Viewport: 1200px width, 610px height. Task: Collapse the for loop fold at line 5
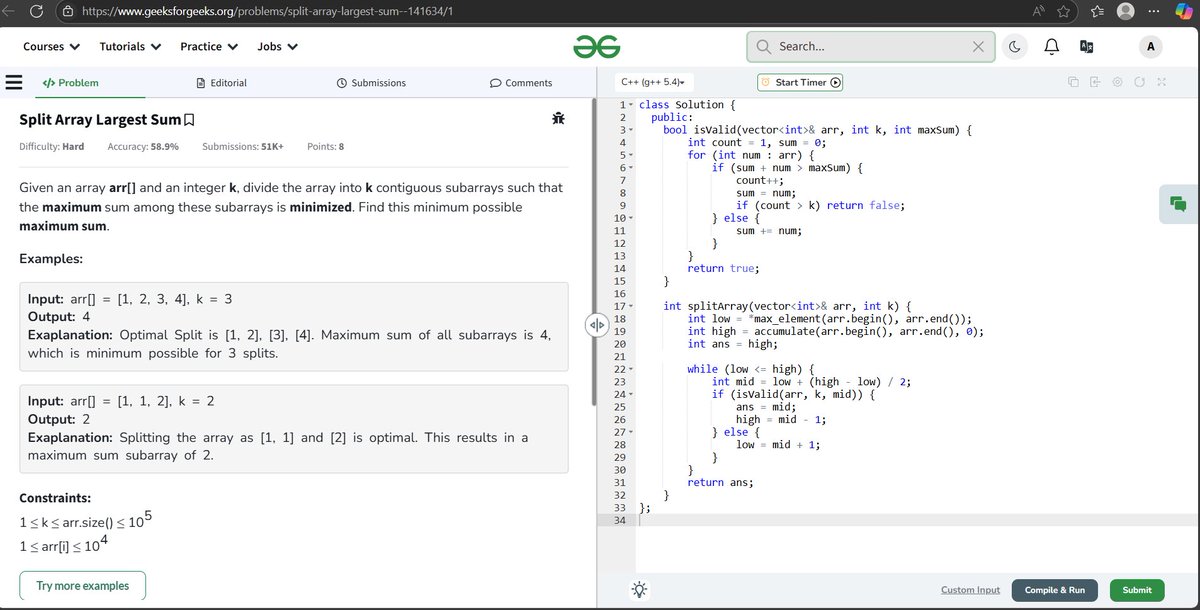point(630,155)
